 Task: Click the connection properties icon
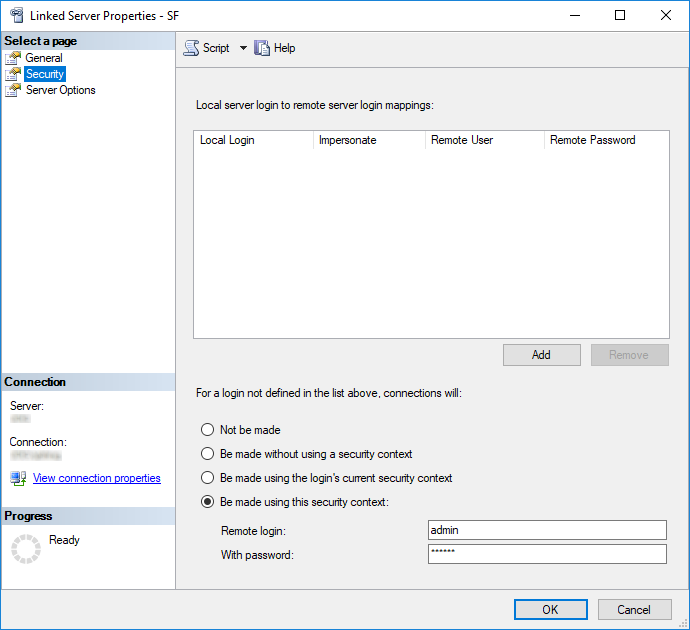(18, 478)
